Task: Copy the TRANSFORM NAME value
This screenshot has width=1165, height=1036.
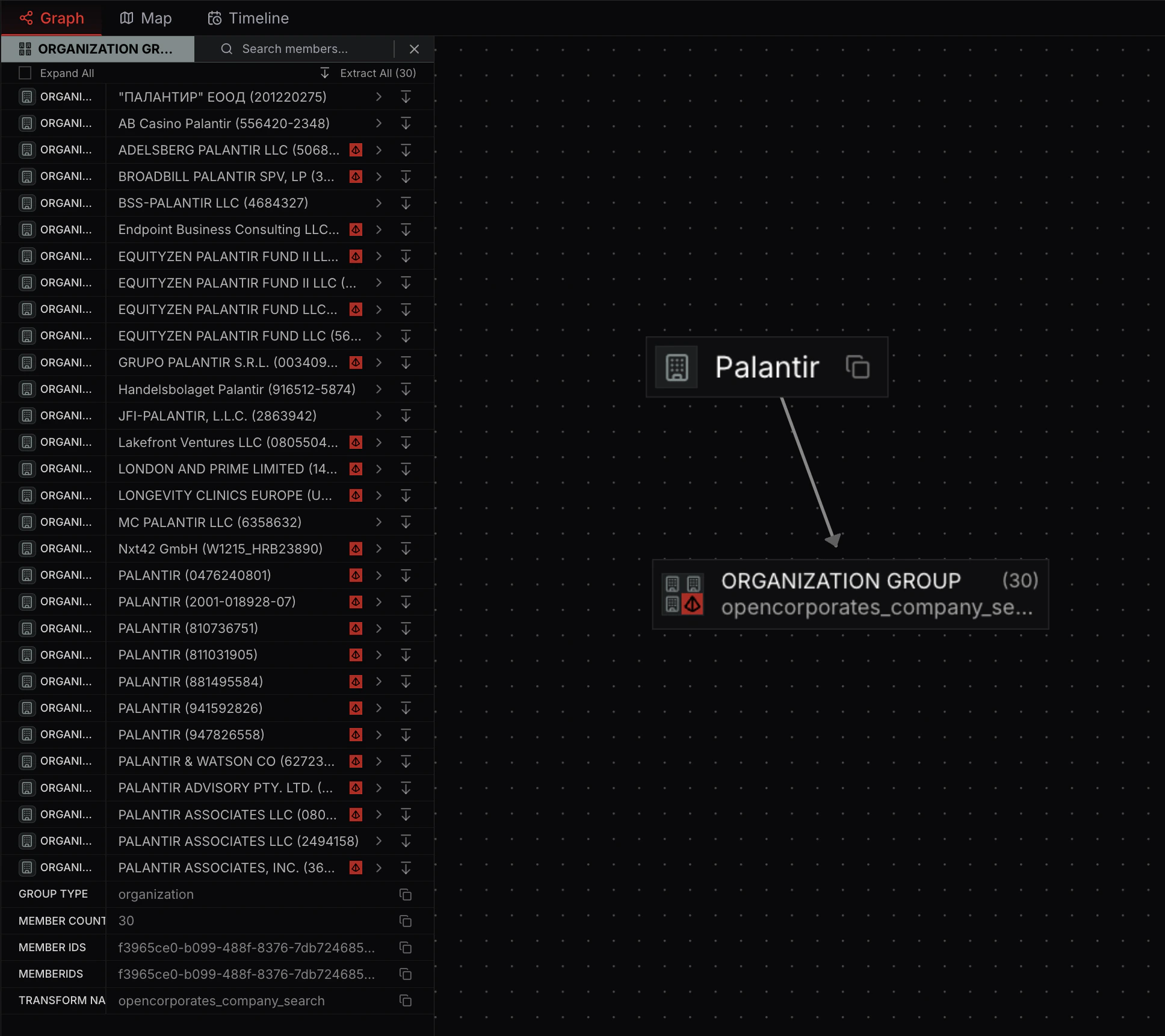Action: pos(406,1000)
